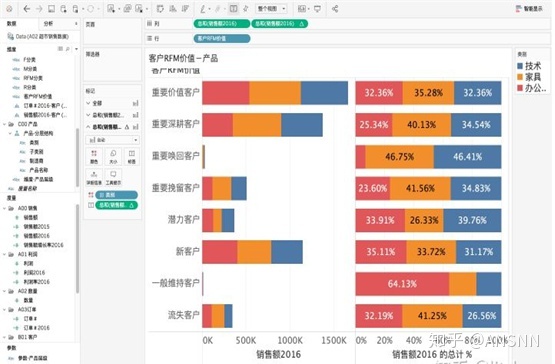Select the 子类别 field

pos(36,152)
